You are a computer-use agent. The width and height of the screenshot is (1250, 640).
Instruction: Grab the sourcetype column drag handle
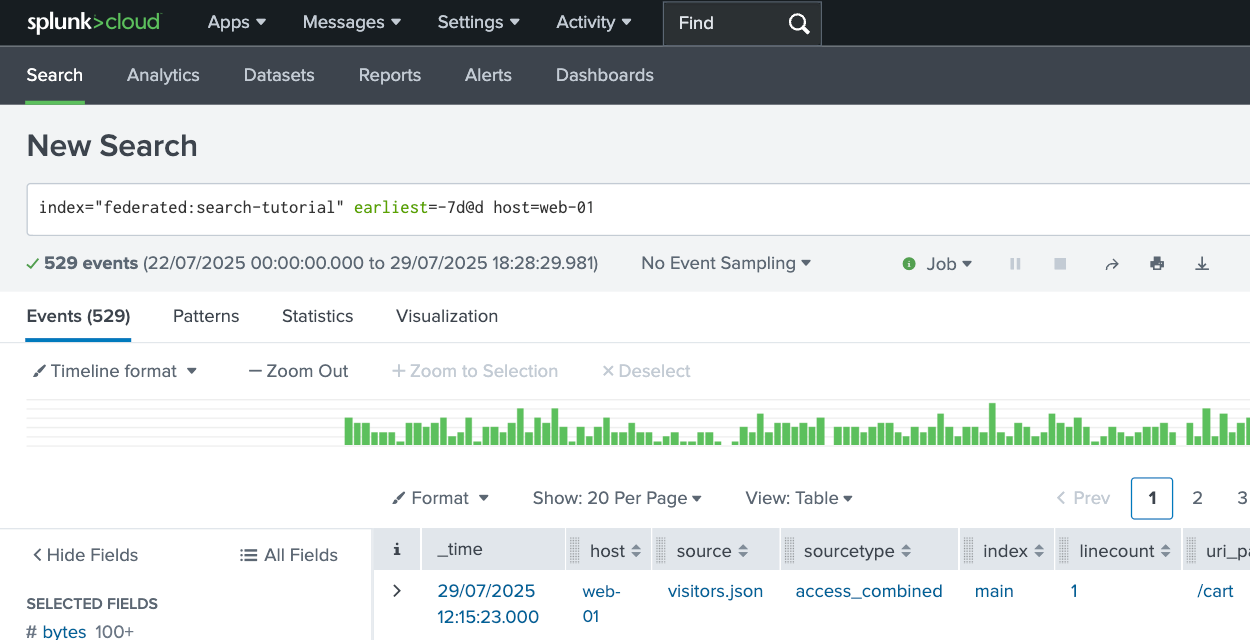(x=789, y=551)
